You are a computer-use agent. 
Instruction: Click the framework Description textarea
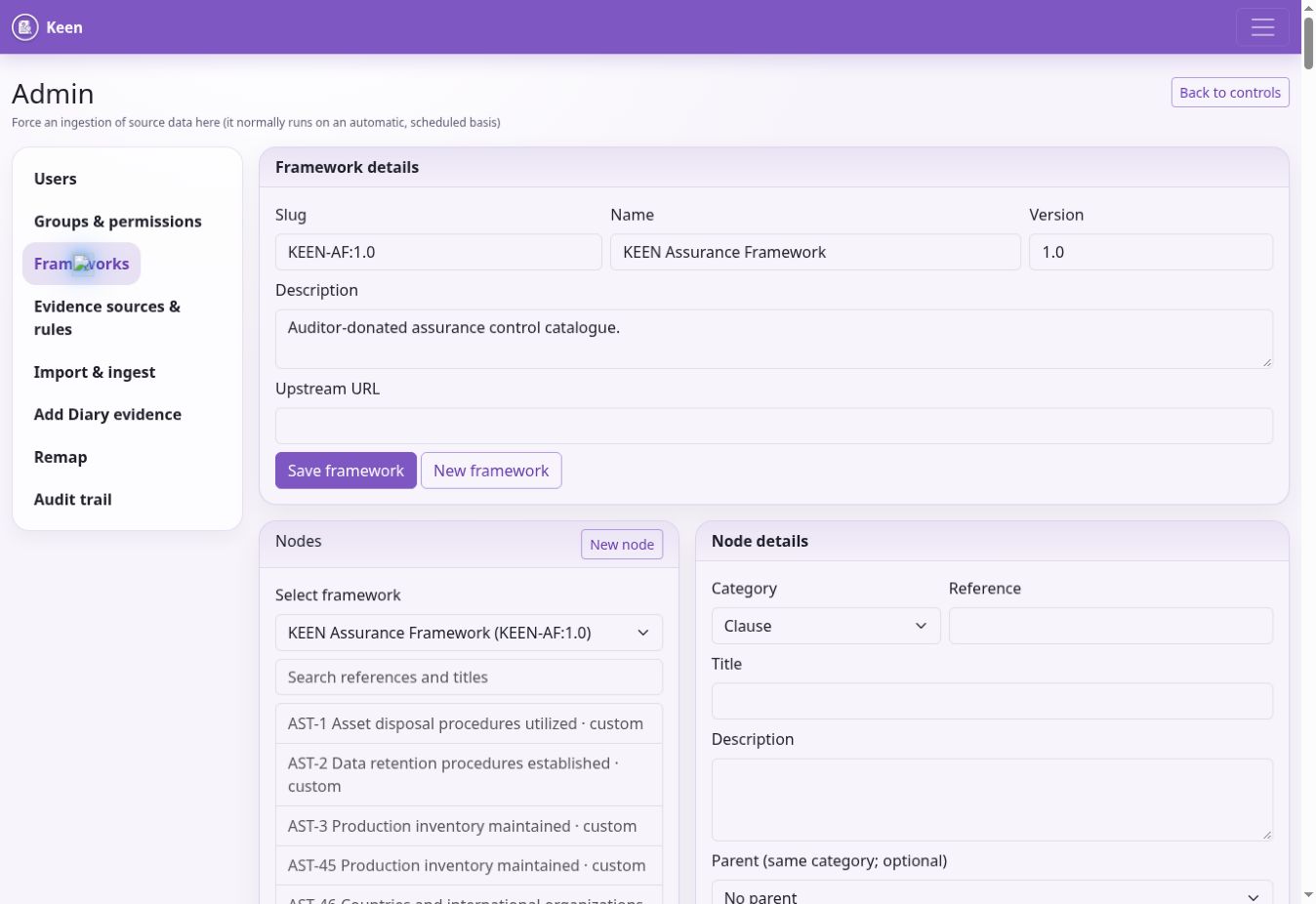[774, 339]
